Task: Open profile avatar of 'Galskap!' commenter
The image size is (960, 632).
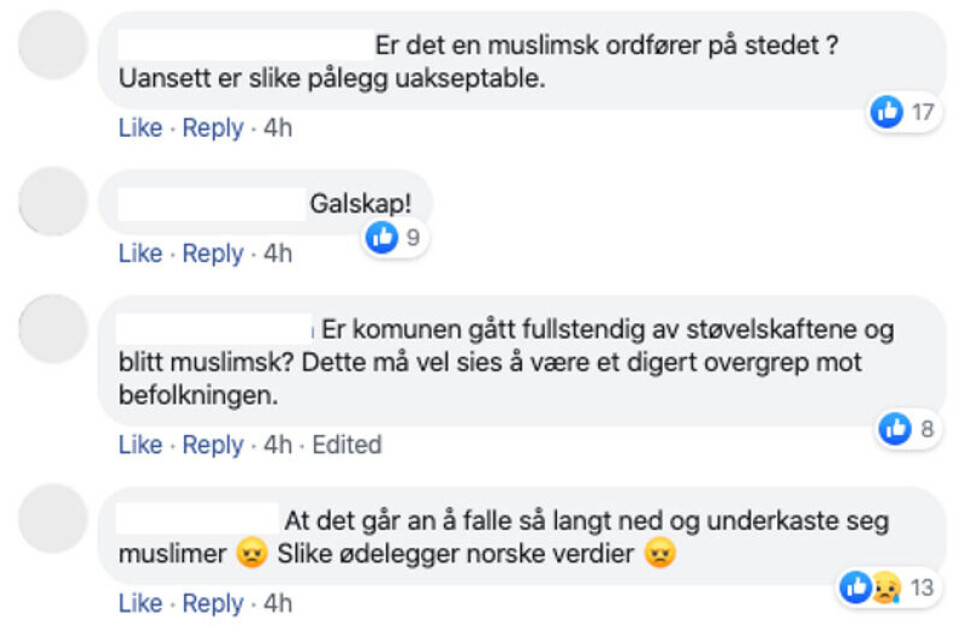Action: (x=53, y=201)
